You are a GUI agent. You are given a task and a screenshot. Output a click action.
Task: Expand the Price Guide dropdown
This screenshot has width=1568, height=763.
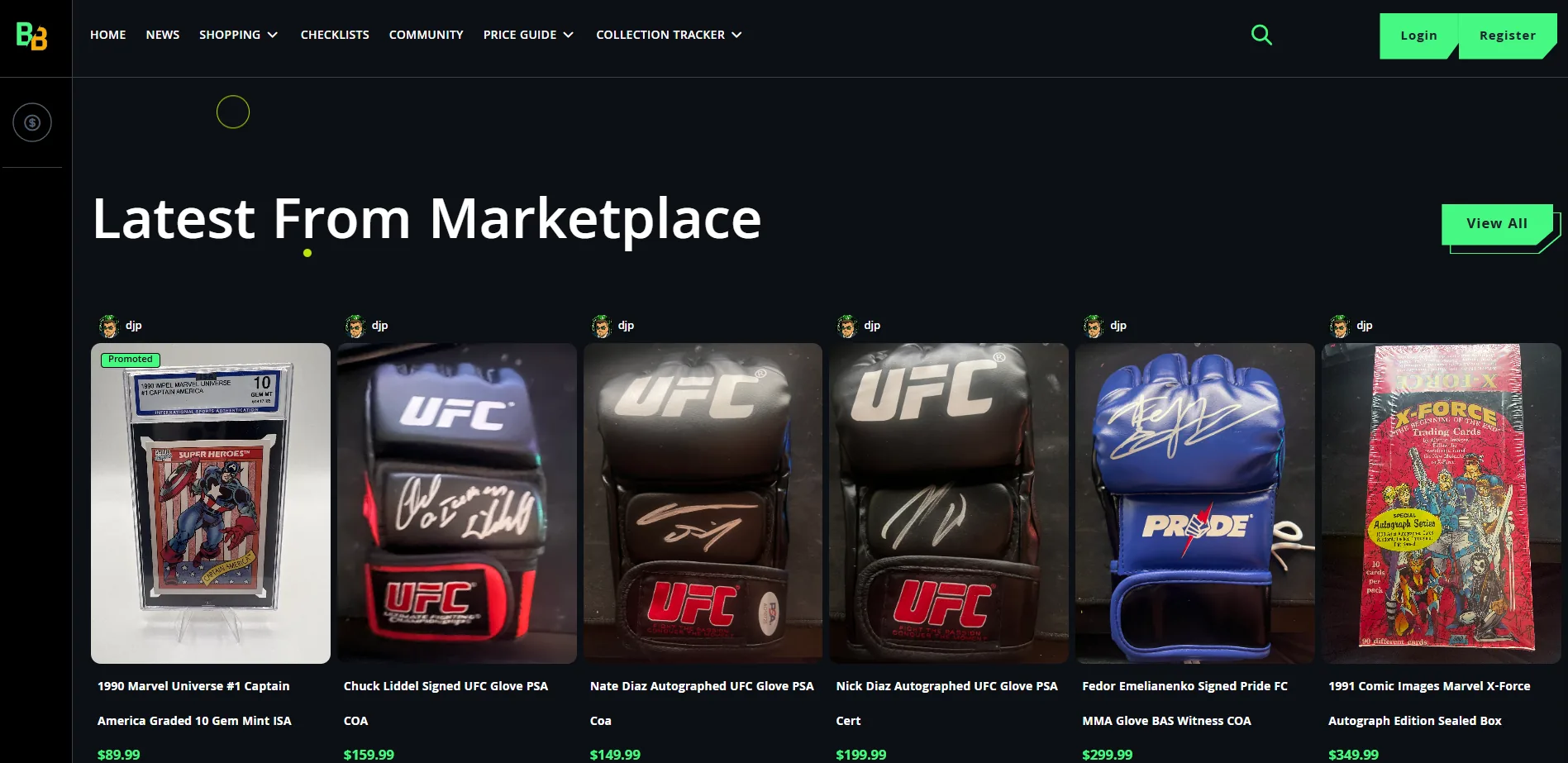coord(528,35)
